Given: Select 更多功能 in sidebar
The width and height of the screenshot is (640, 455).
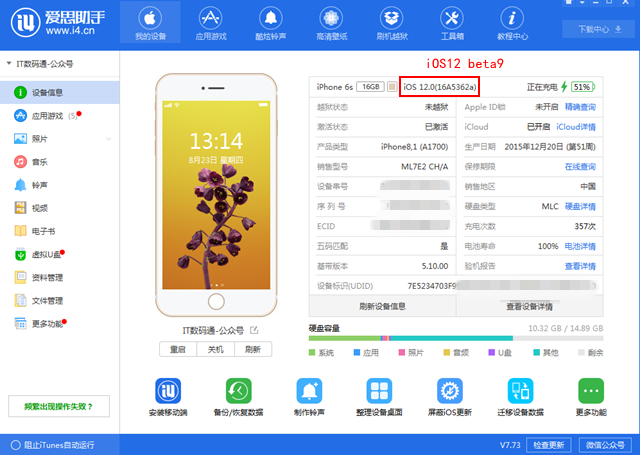Looking at the screenshot, I should pos(60,324).
